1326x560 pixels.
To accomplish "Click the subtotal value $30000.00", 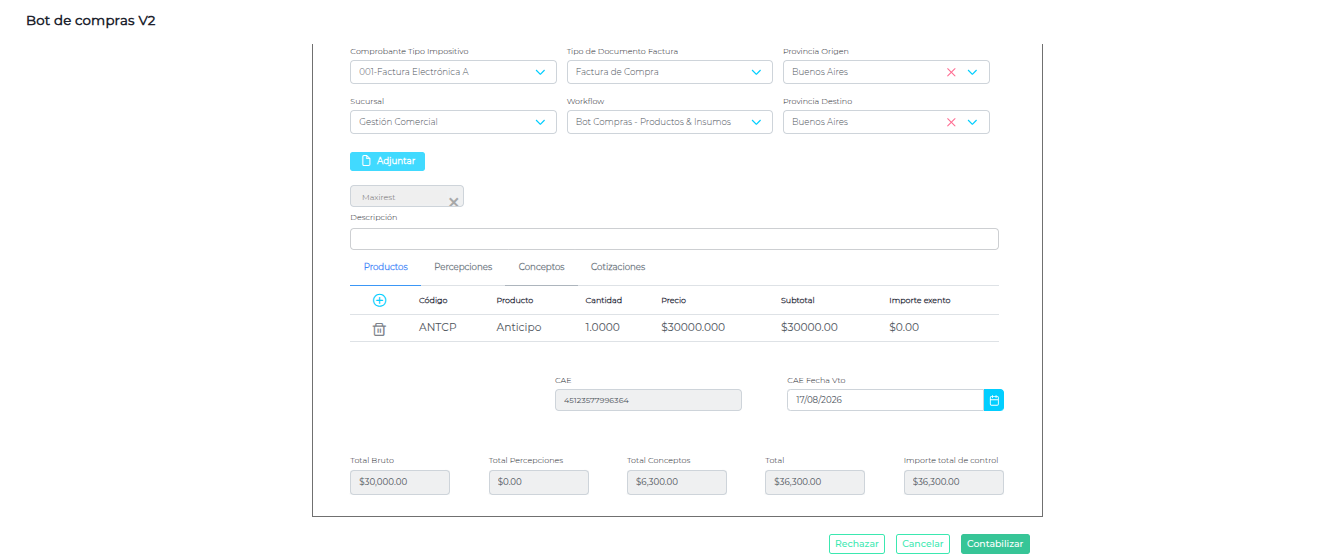I will point(809,328).
